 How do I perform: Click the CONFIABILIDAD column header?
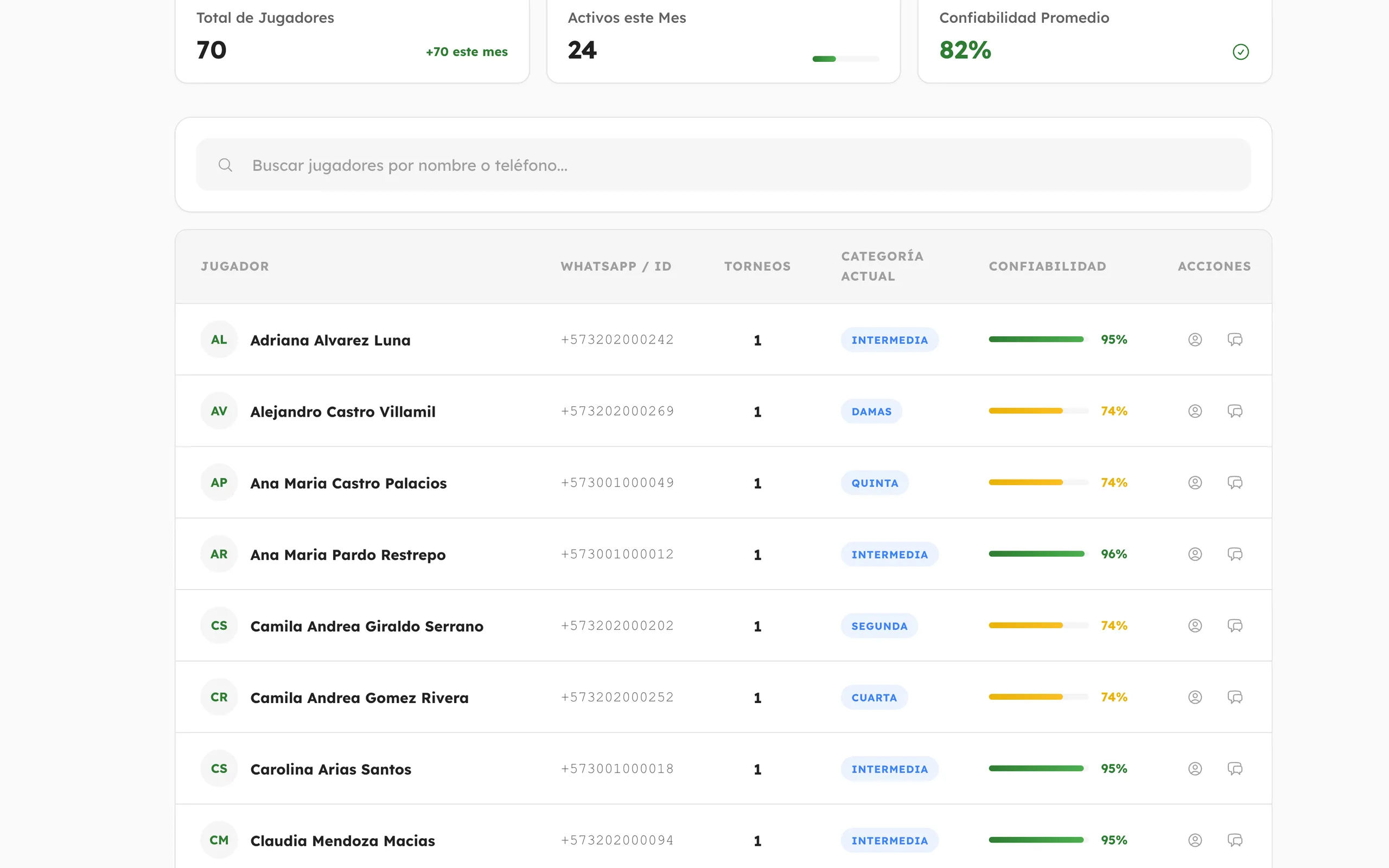[1047, 266]
